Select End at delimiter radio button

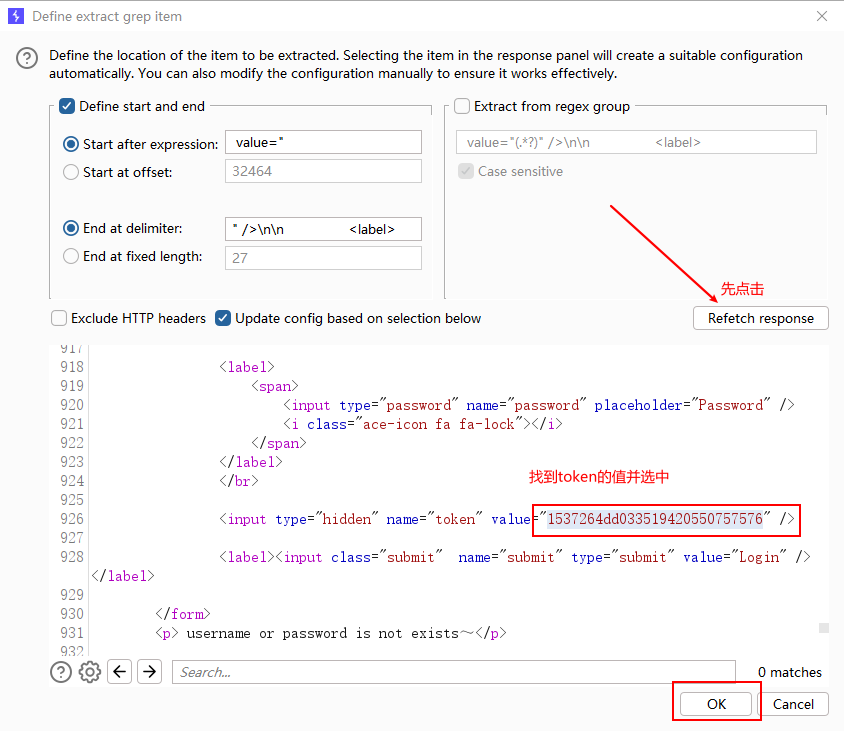(x=71, y=229)
